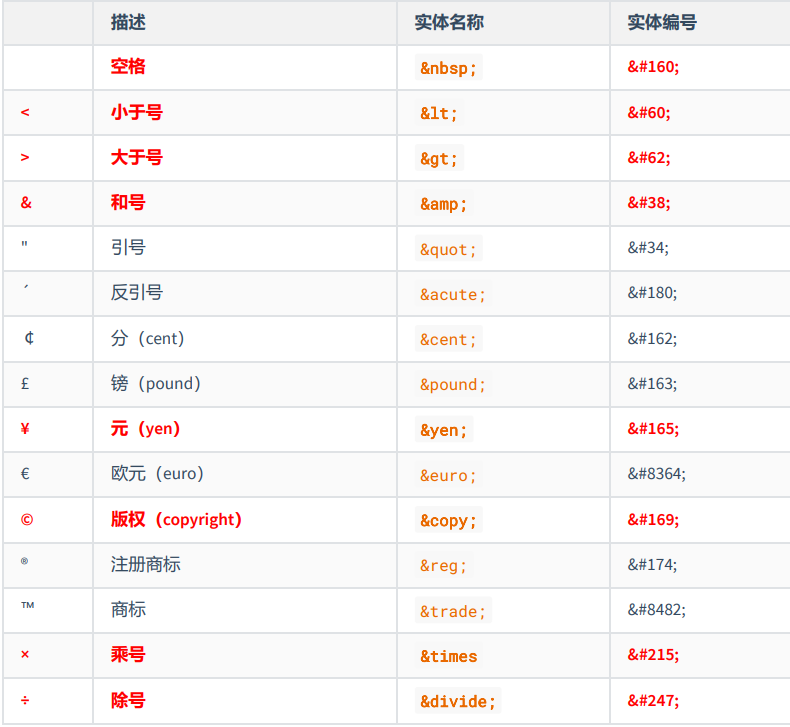The width and height of the screenshot is (790, 727).
Task: Click the 实体编号 column header
Action: pos(661,22)
